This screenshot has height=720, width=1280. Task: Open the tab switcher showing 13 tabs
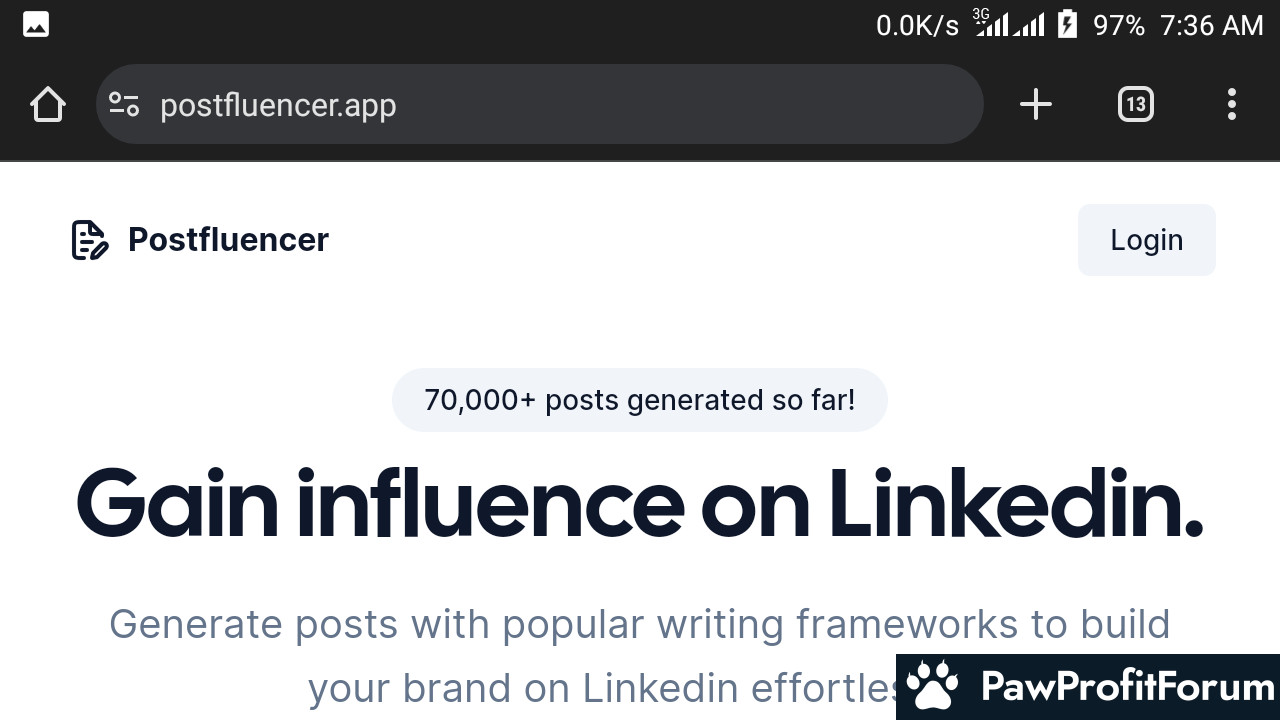click(x=1135, y=104)
